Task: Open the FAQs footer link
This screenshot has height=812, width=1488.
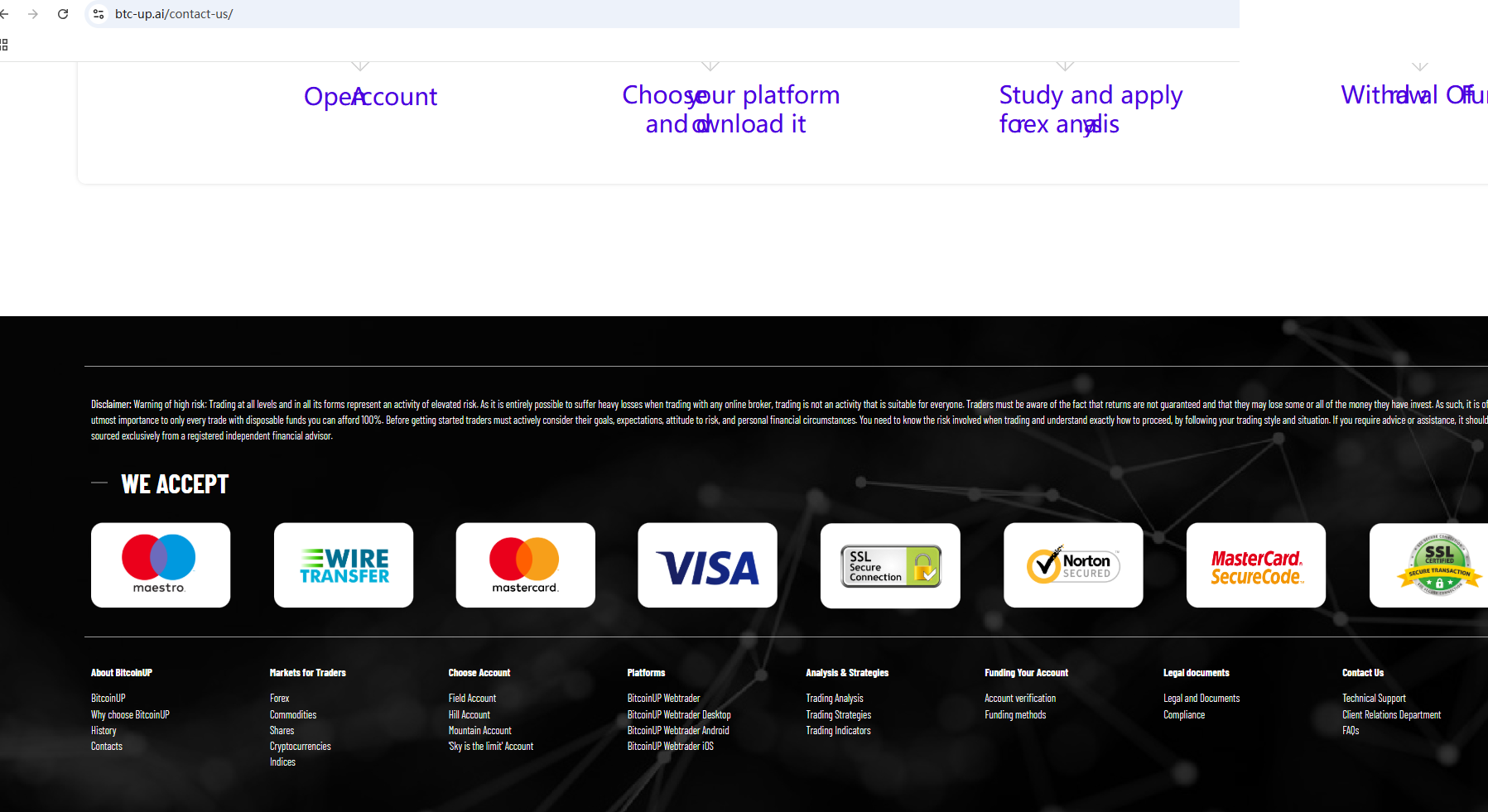Action: click(x=1351, y=731)
